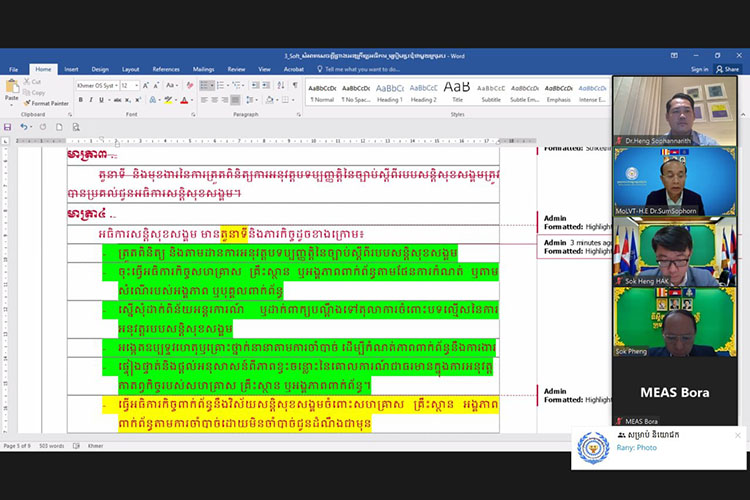This screenshot has height=500, width=750.
Task: Toggle Bold formatting
Action: point(80,100)
